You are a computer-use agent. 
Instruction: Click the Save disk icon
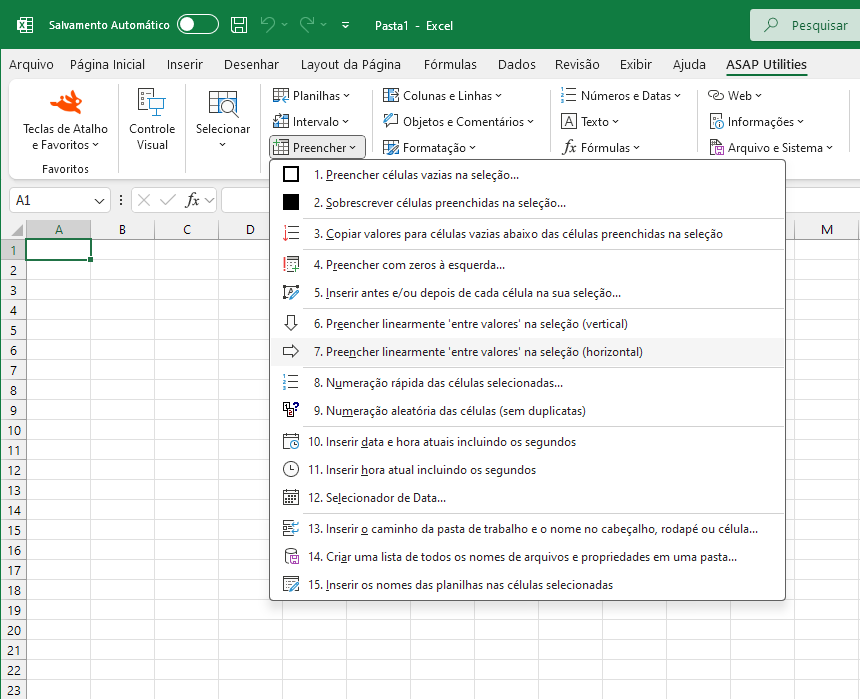pyautogui.click(x=239, y=25)
